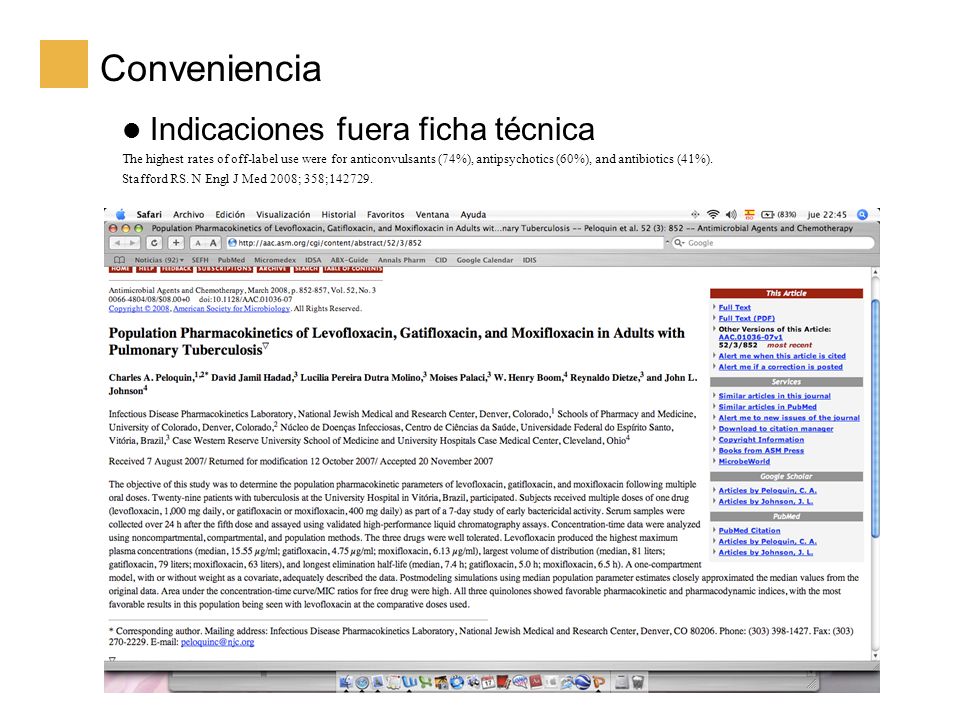Open Noticias (92) bookmarks dropdown
Screen dimensions: 960x720
tap(159, 260)
